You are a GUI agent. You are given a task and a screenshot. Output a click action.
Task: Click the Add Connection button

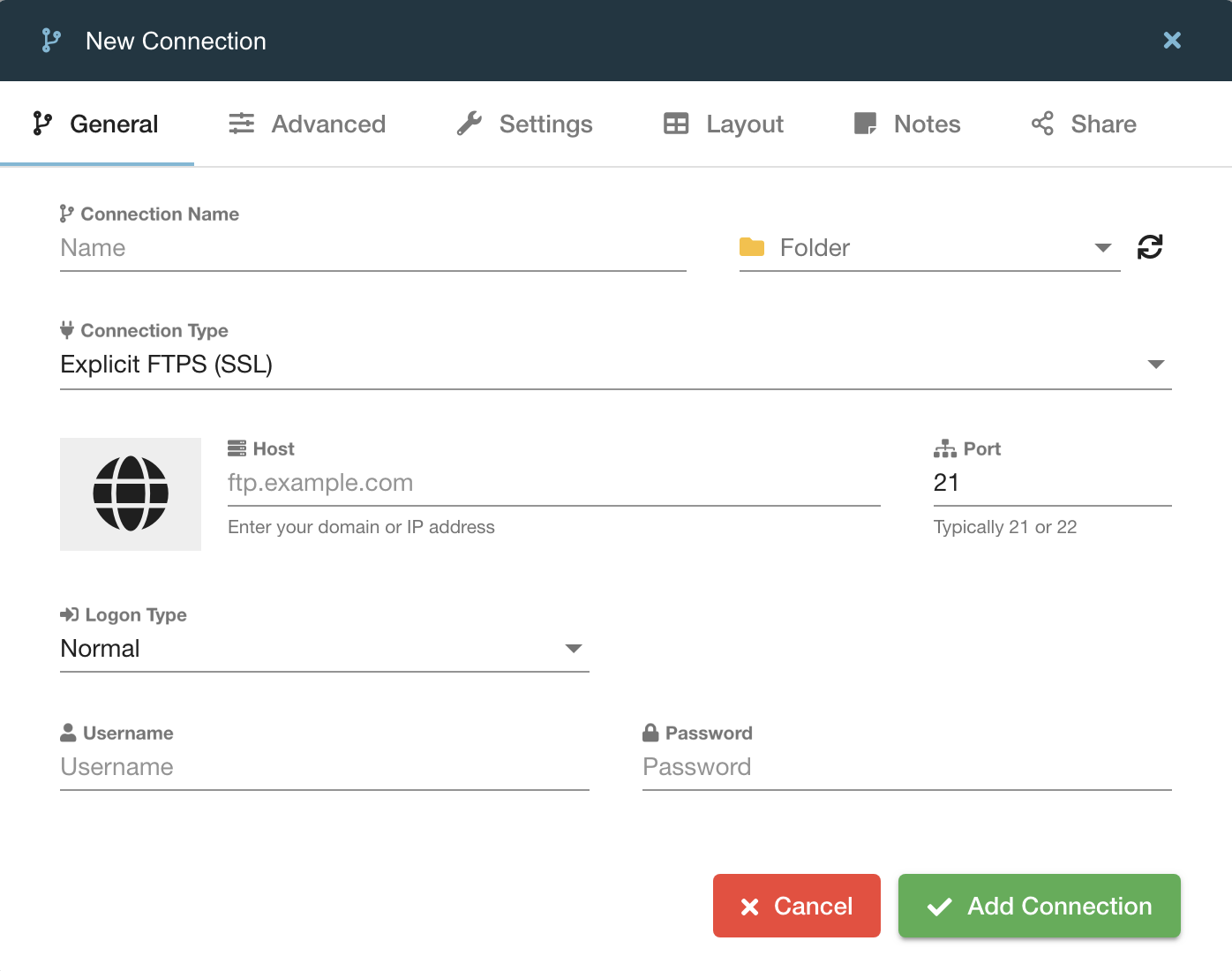tap(1040, 906)
